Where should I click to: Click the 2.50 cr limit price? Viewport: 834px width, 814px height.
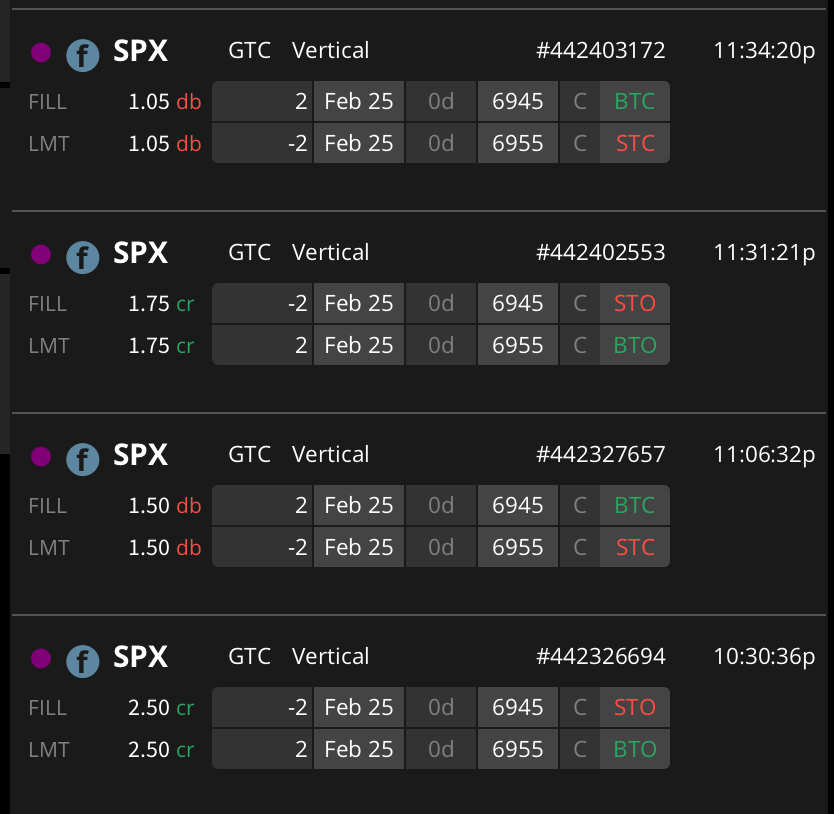click(161, 750)
